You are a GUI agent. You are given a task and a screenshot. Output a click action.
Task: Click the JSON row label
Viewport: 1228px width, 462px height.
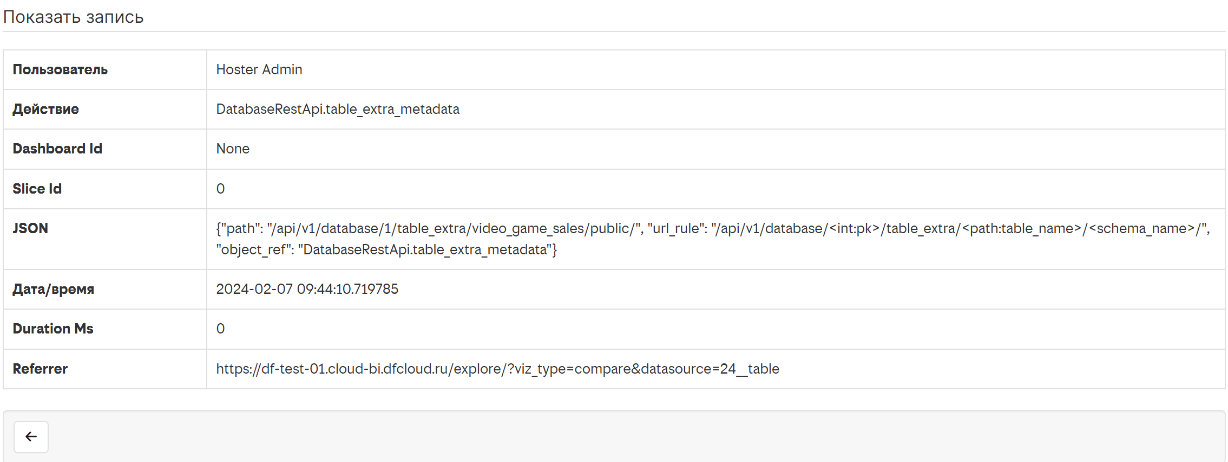pos(30,229)
